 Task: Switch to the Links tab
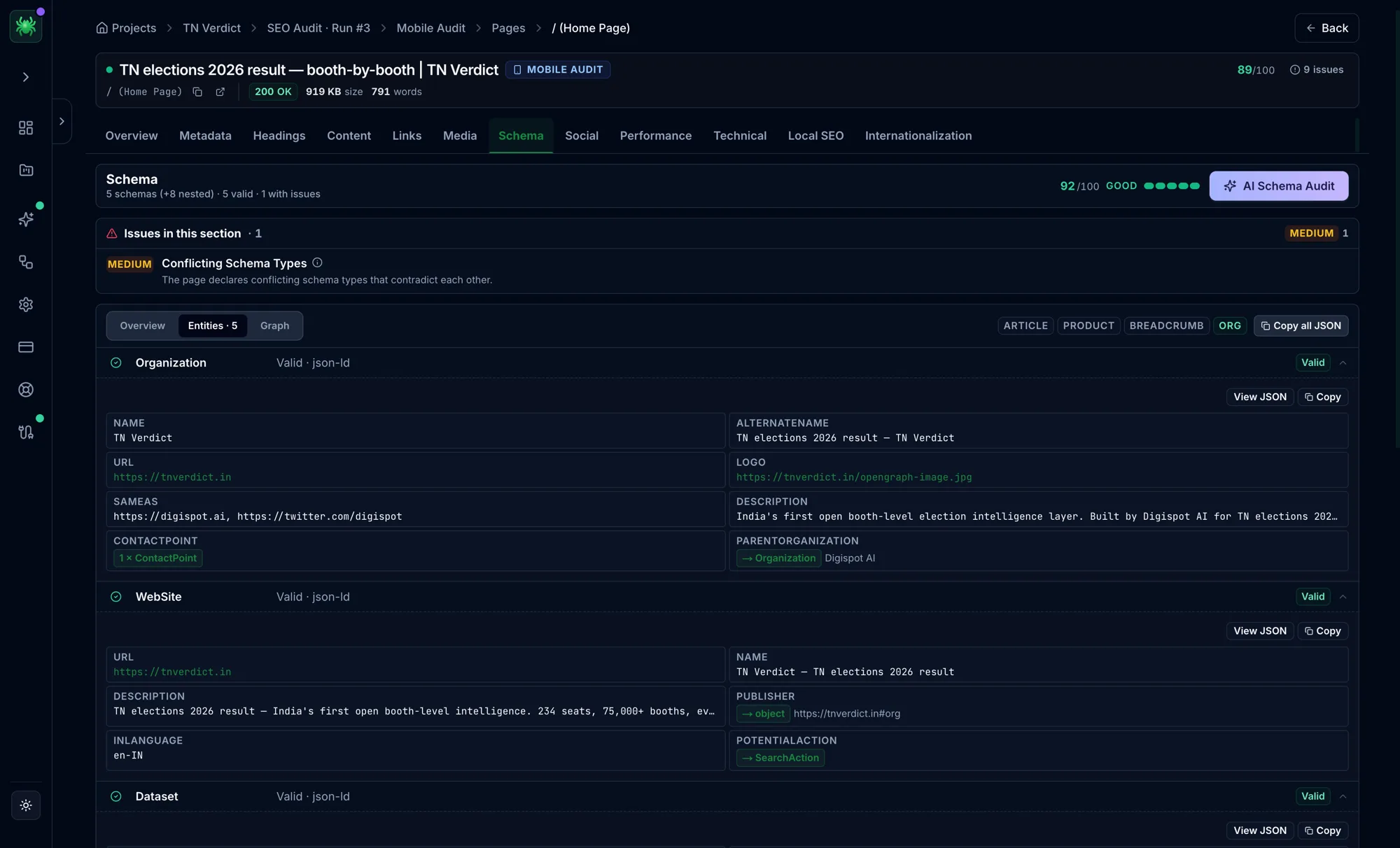click(407, 136)
